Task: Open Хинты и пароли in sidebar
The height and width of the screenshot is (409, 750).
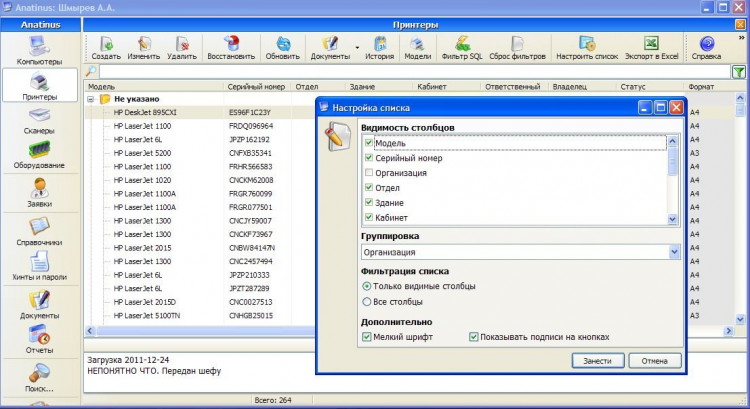Action: pyautogui.click(x=39, y=266)
